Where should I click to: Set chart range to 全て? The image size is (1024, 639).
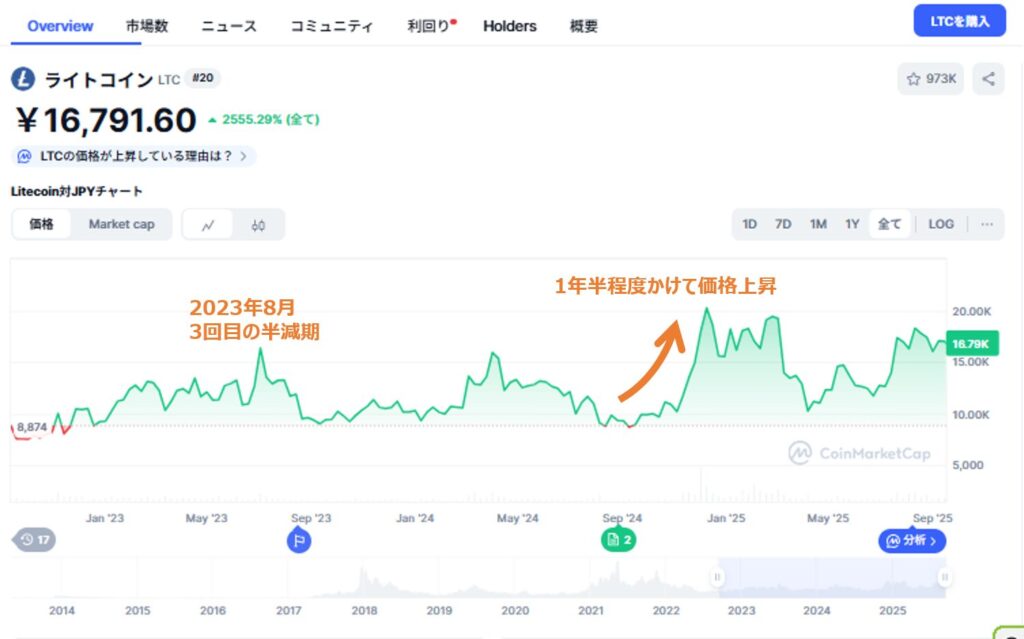click(x=889, y=224)
